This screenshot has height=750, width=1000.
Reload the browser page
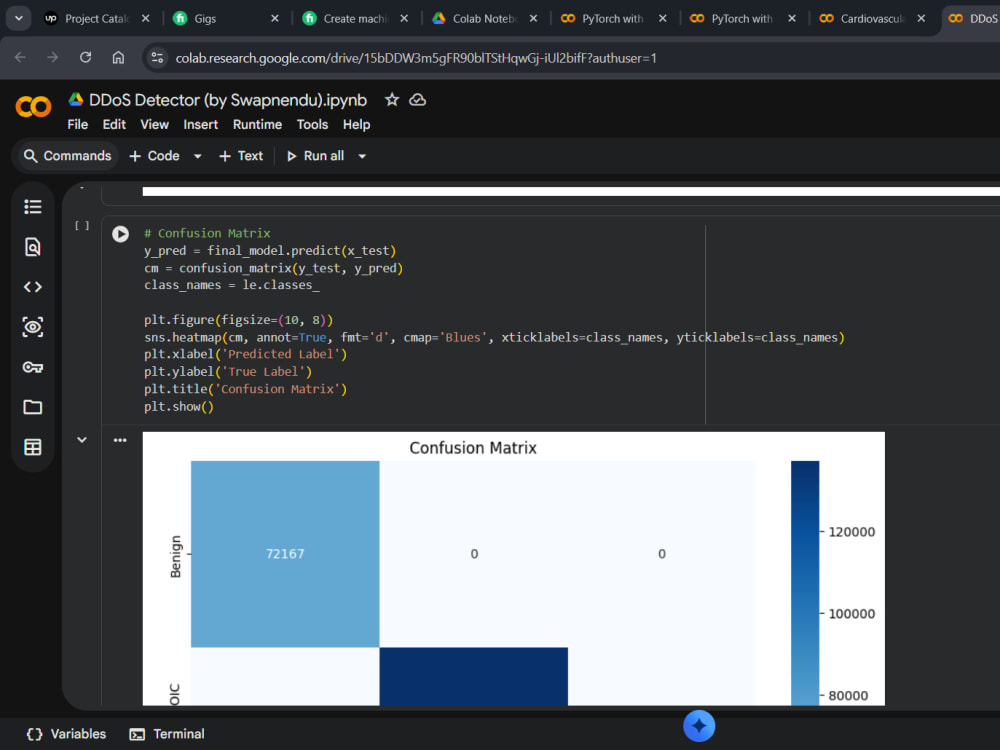(85, 58)
